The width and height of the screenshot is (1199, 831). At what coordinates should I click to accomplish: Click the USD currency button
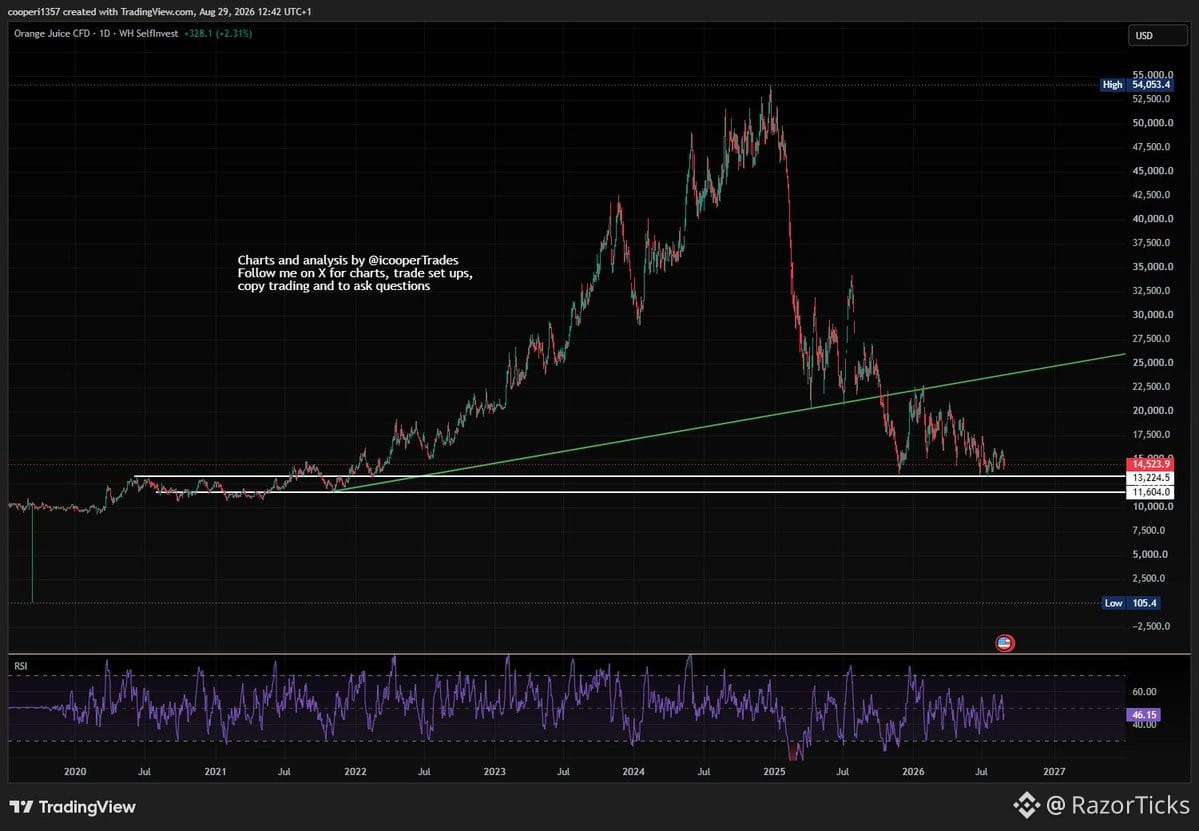[x=1156, y=35]
